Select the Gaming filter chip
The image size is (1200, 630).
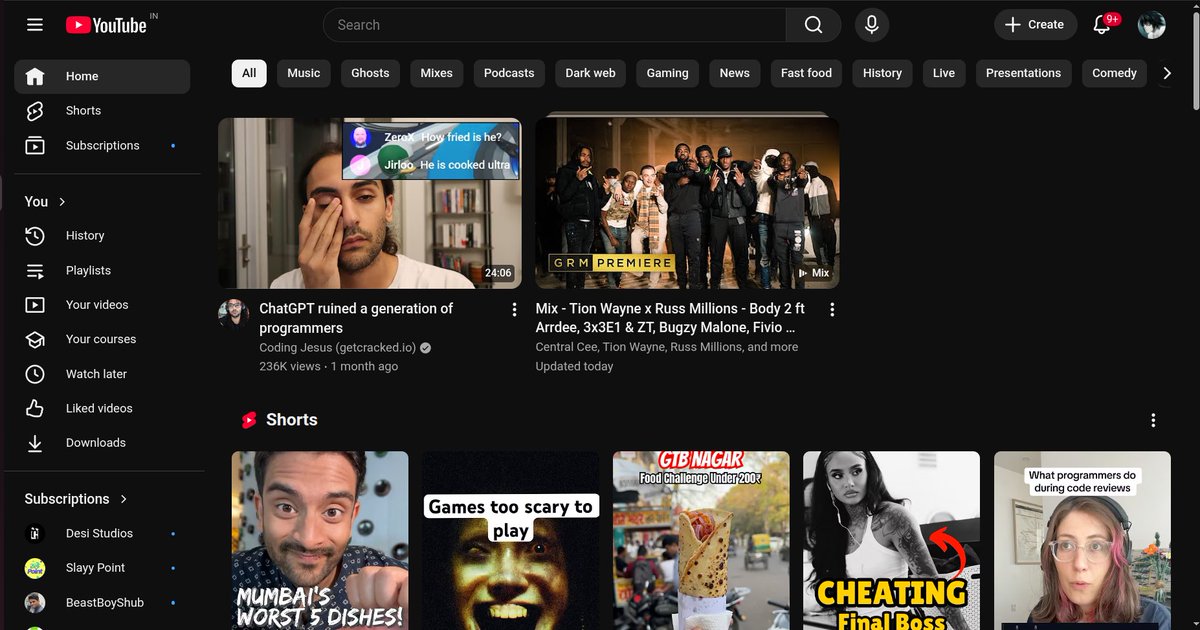click(x=667, y=72)
